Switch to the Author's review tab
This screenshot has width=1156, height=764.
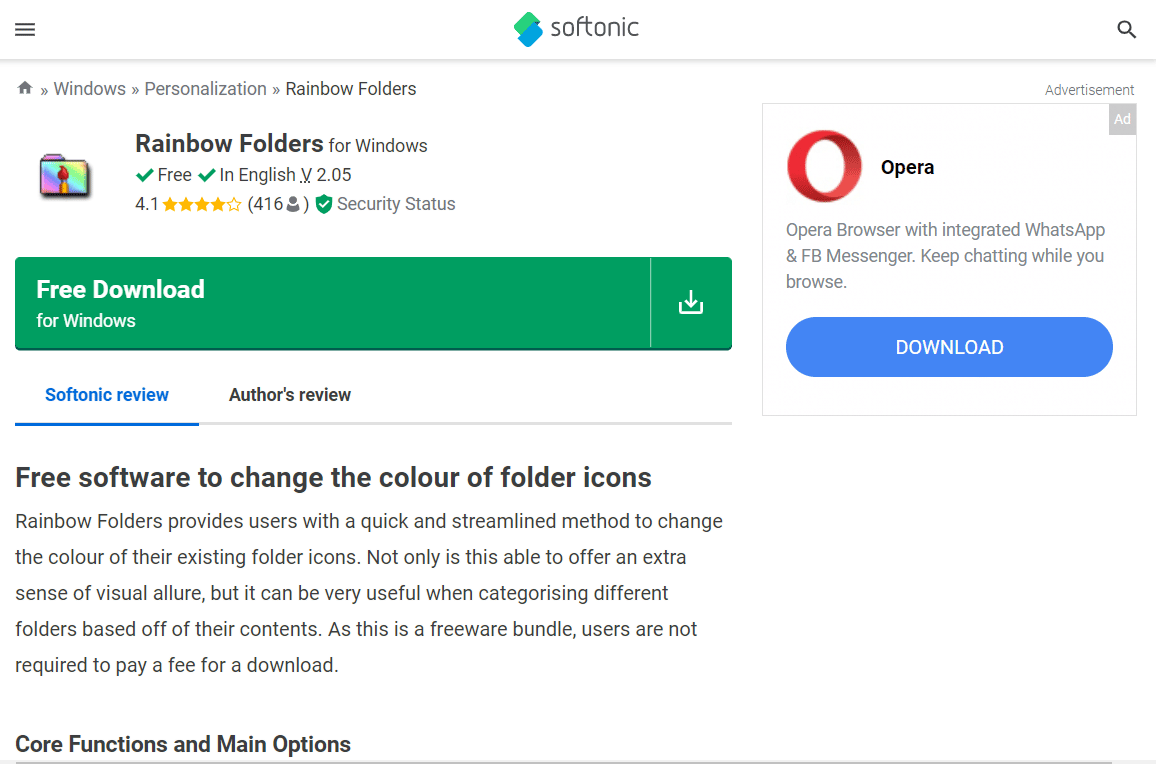[290, 395]
